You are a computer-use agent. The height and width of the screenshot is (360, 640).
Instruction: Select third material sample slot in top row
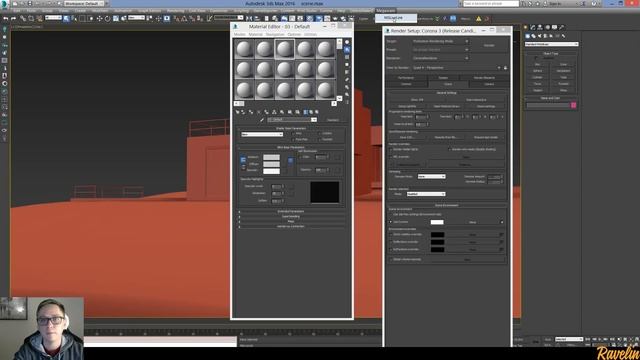pyautogui.click(x=284, y=49)
